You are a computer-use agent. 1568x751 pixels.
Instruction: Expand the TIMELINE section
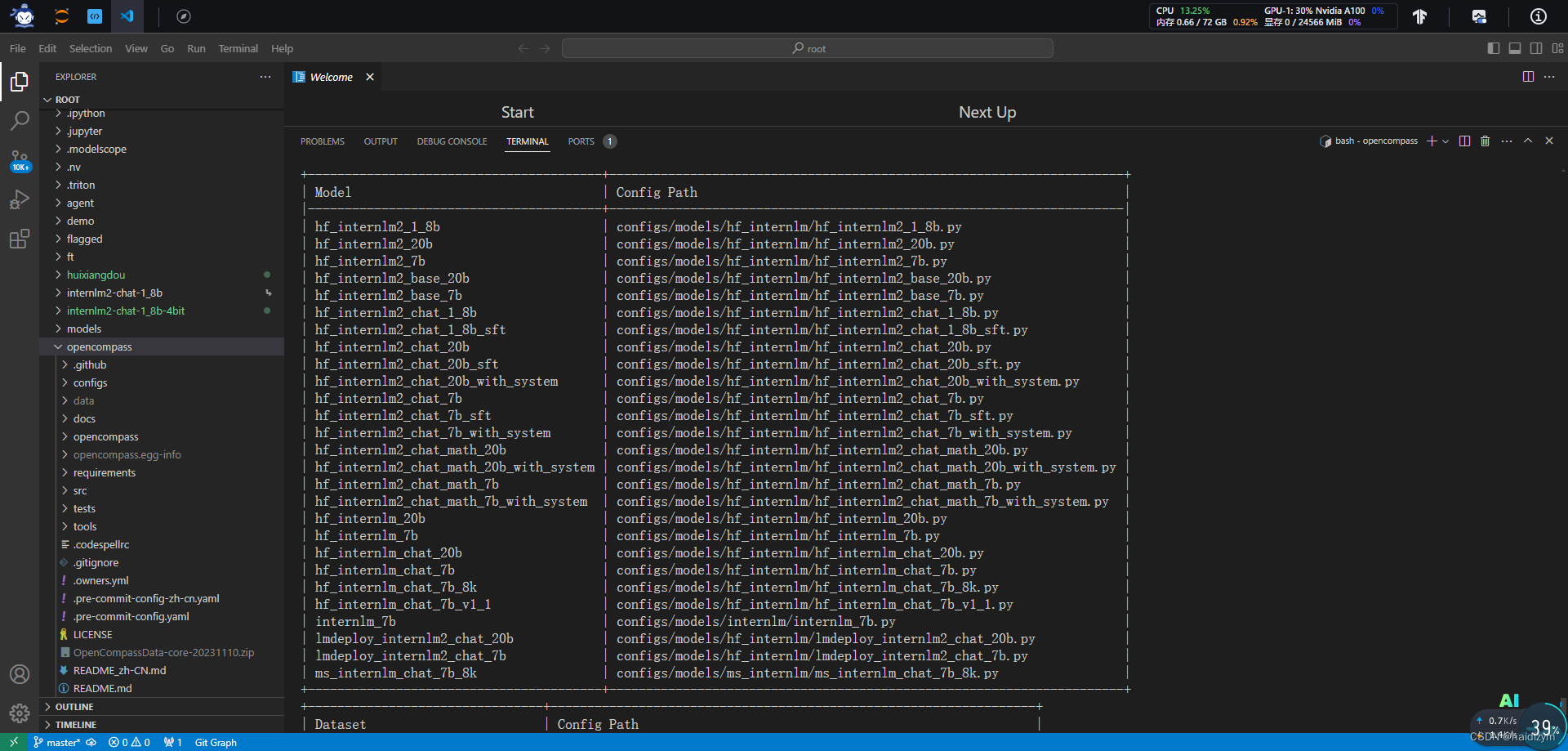coord(163,725)
